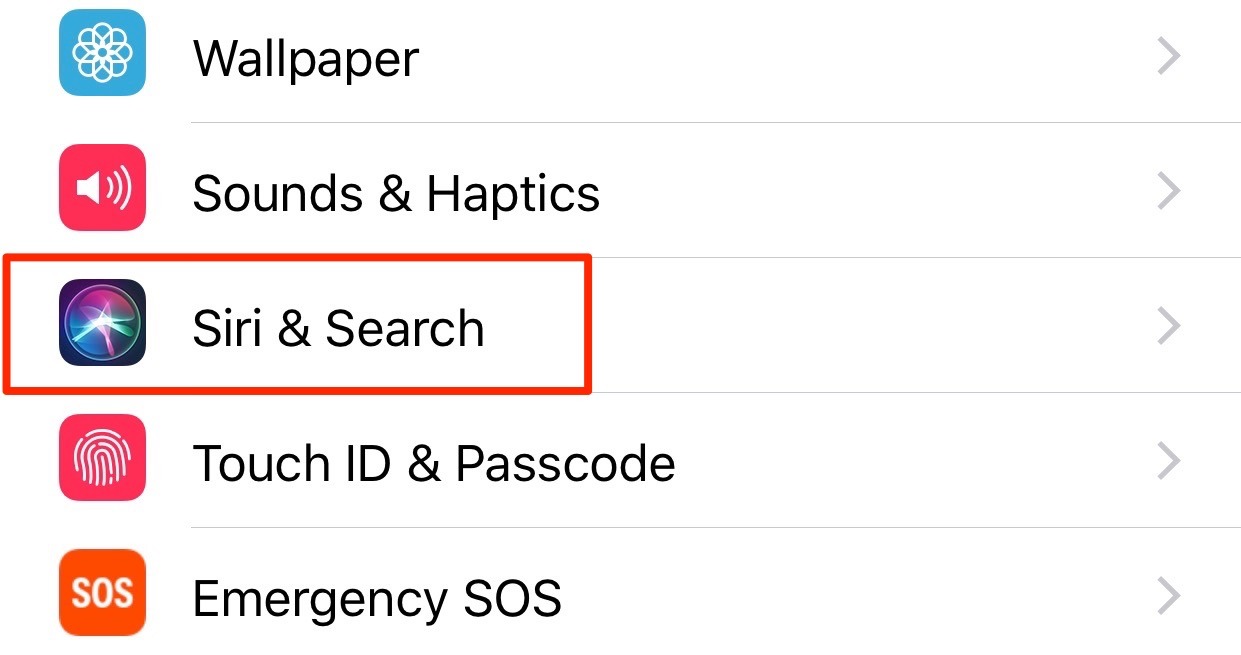Select the Emergency SOS text label
Viewport: 1241px width, 655px height.
[x=377, y=599]
